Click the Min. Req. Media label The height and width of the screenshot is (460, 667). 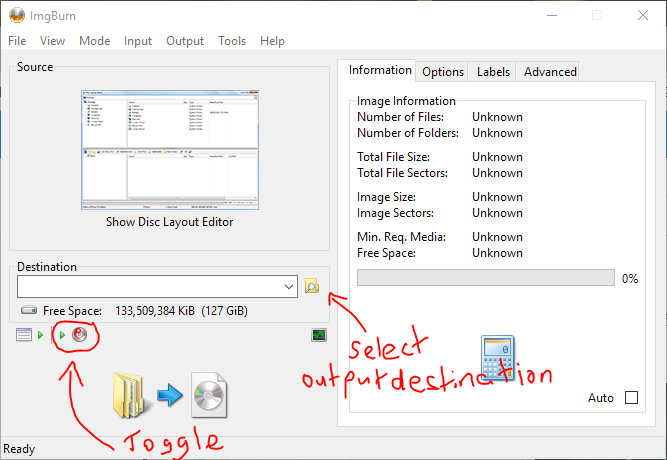pyautogui.click(x=401, y=237)
